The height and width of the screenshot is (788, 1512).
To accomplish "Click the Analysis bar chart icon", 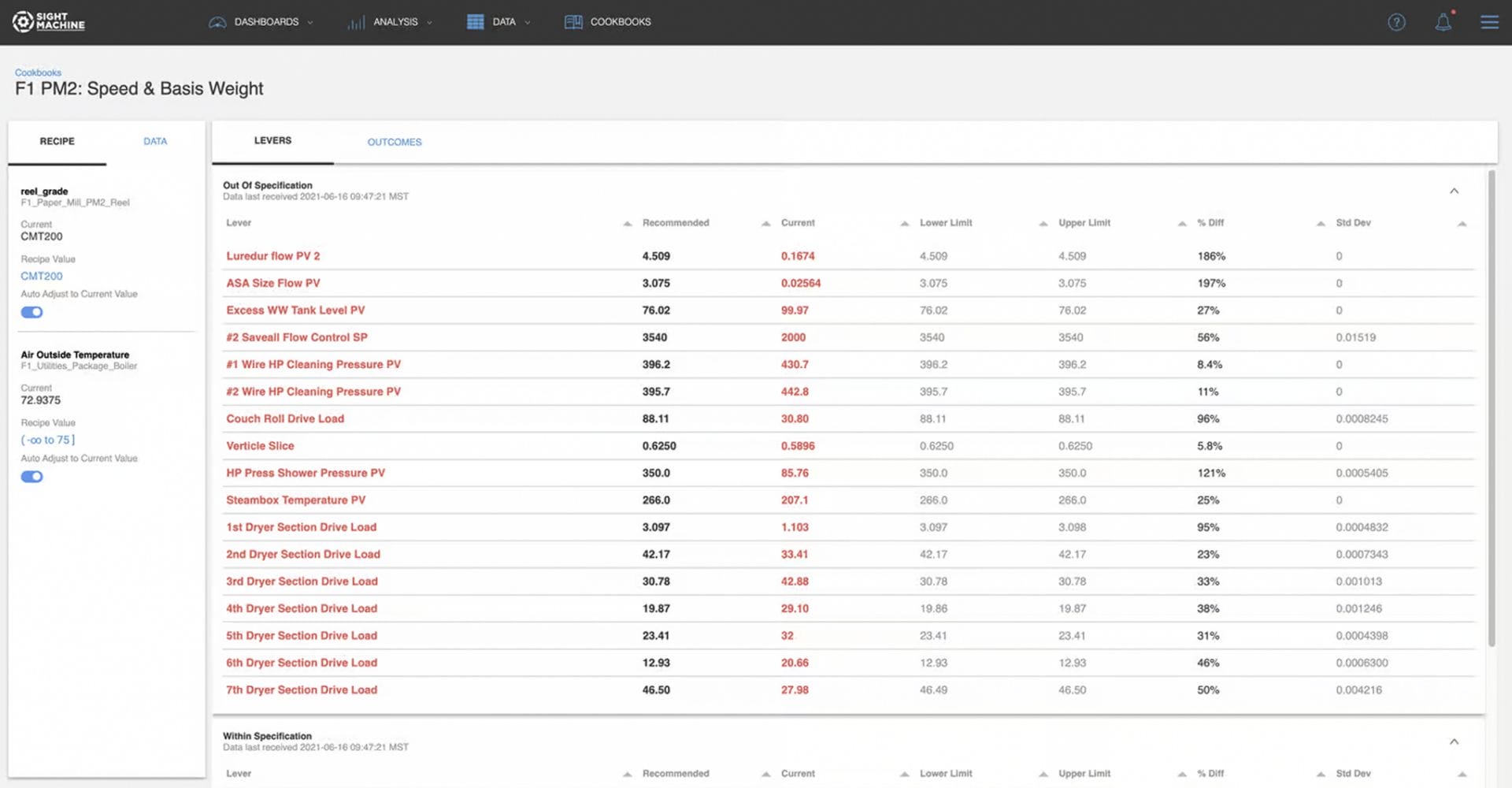I will [356, 22].
